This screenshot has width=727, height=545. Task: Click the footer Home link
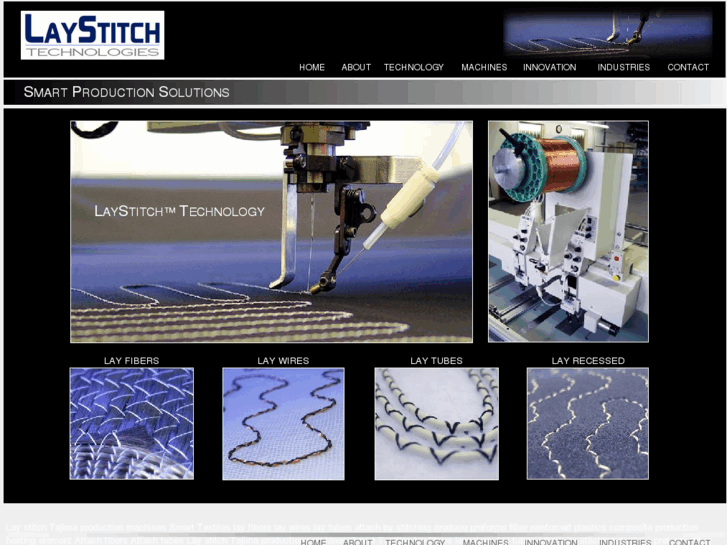(x=313, y=542)
